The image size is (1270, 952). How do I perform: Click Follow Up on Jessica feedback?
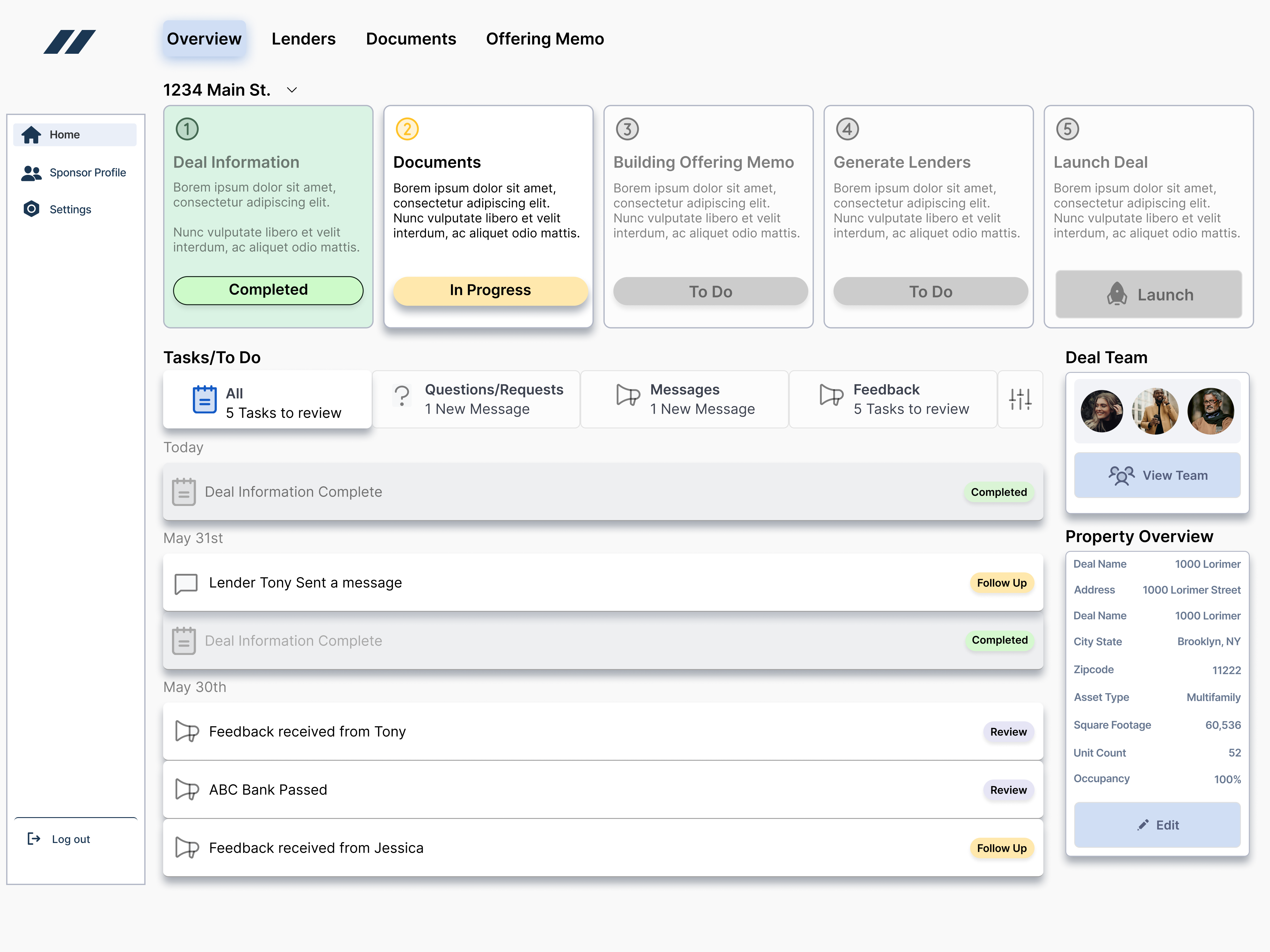(x=1001, y=848)
